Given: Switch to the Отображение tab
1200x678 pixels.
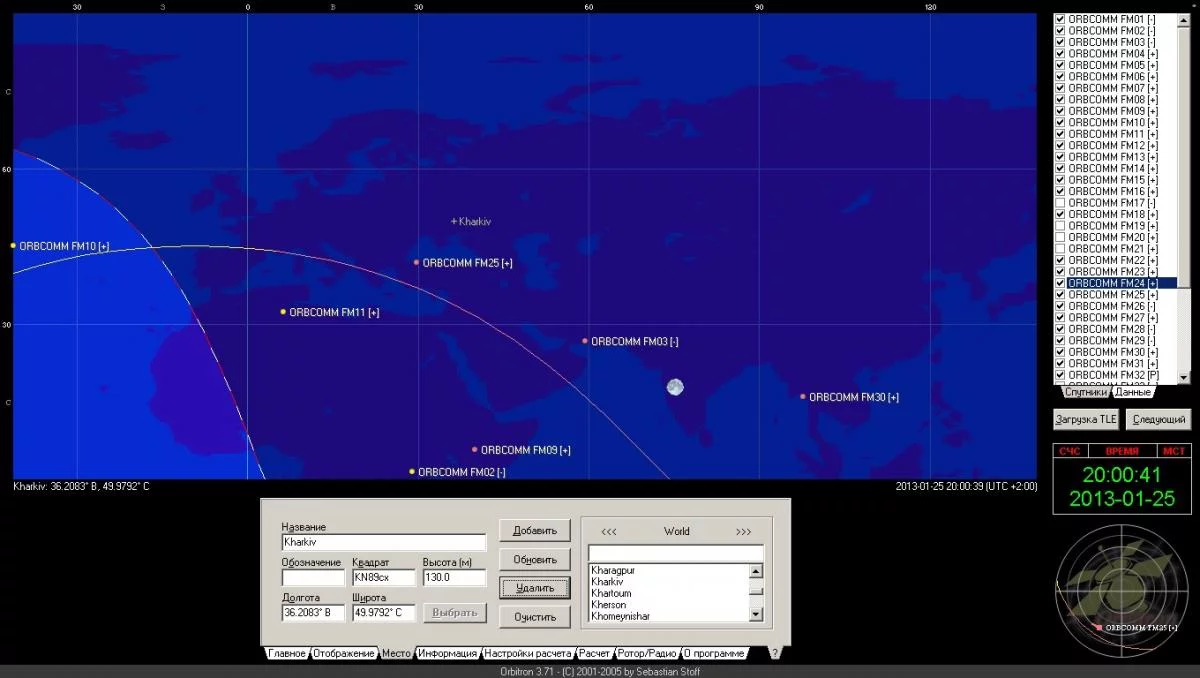Looking at the screenshot, I should (343, 653).
